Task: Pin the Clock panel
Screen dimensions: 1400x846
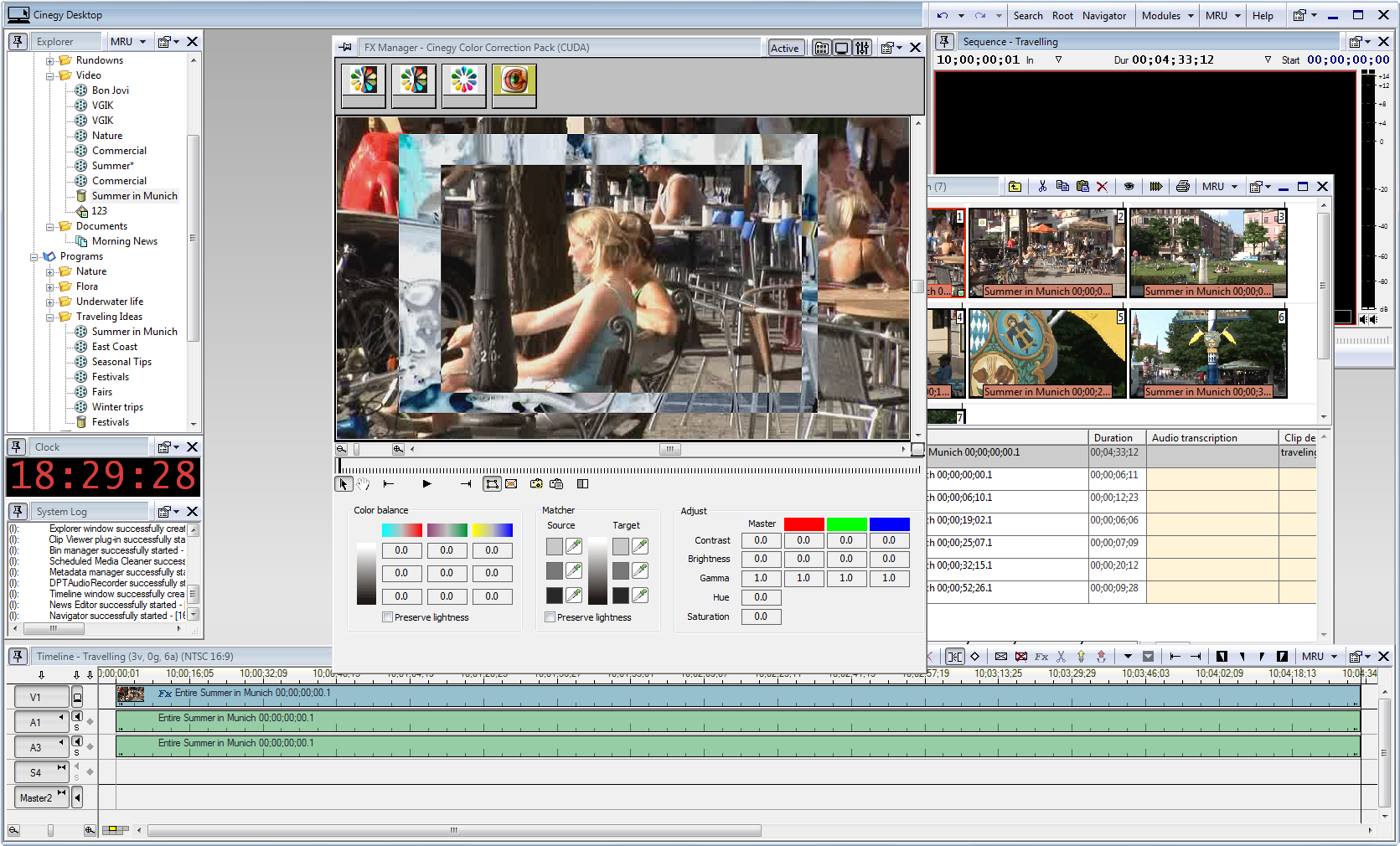Action: (x=17, y=446)
